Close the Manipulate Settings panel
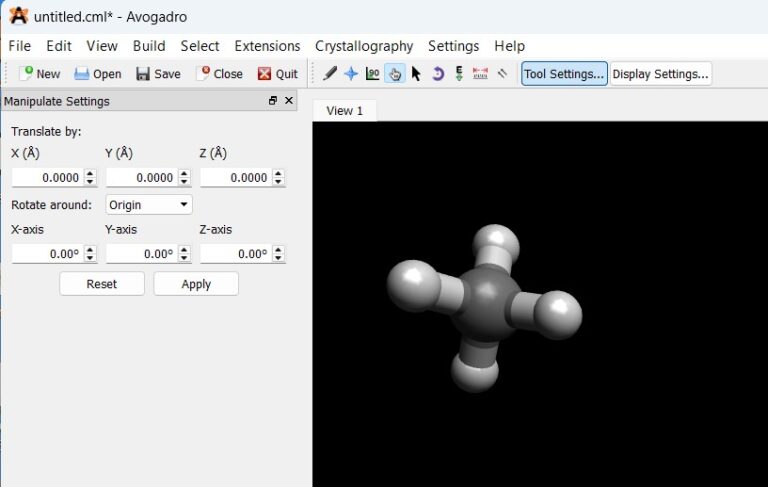Viewport: 768px width, 487px height. (289, 100)
